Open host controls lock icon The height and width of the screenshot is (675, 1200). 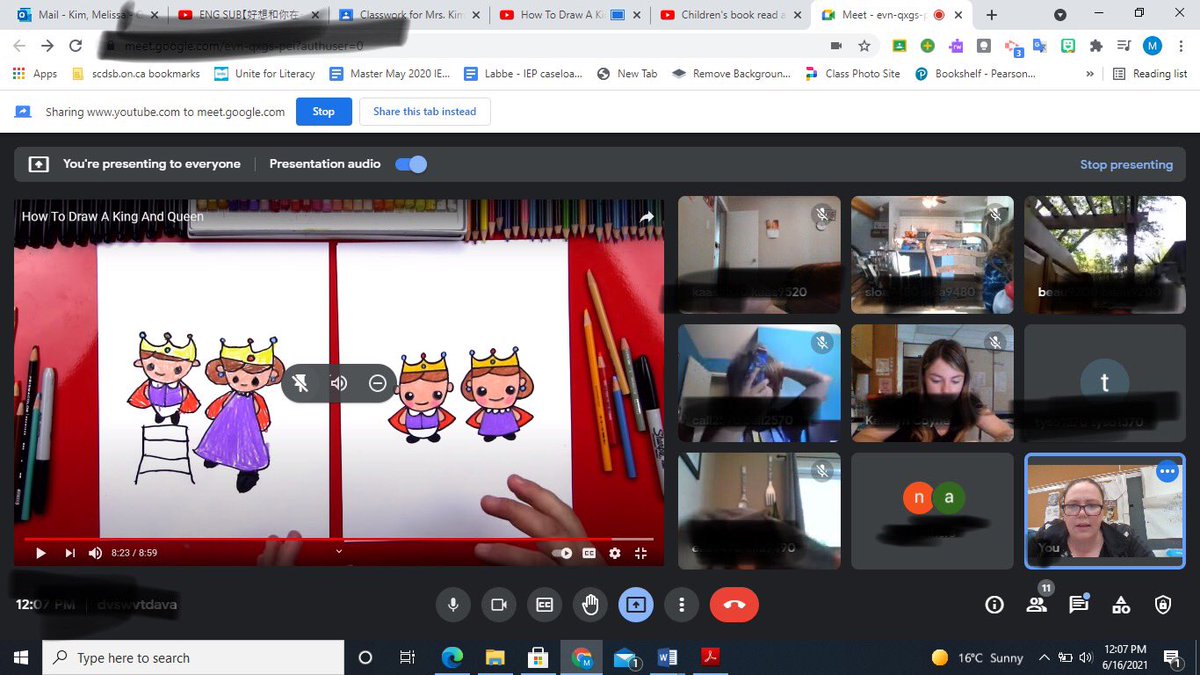(1163, 604)
